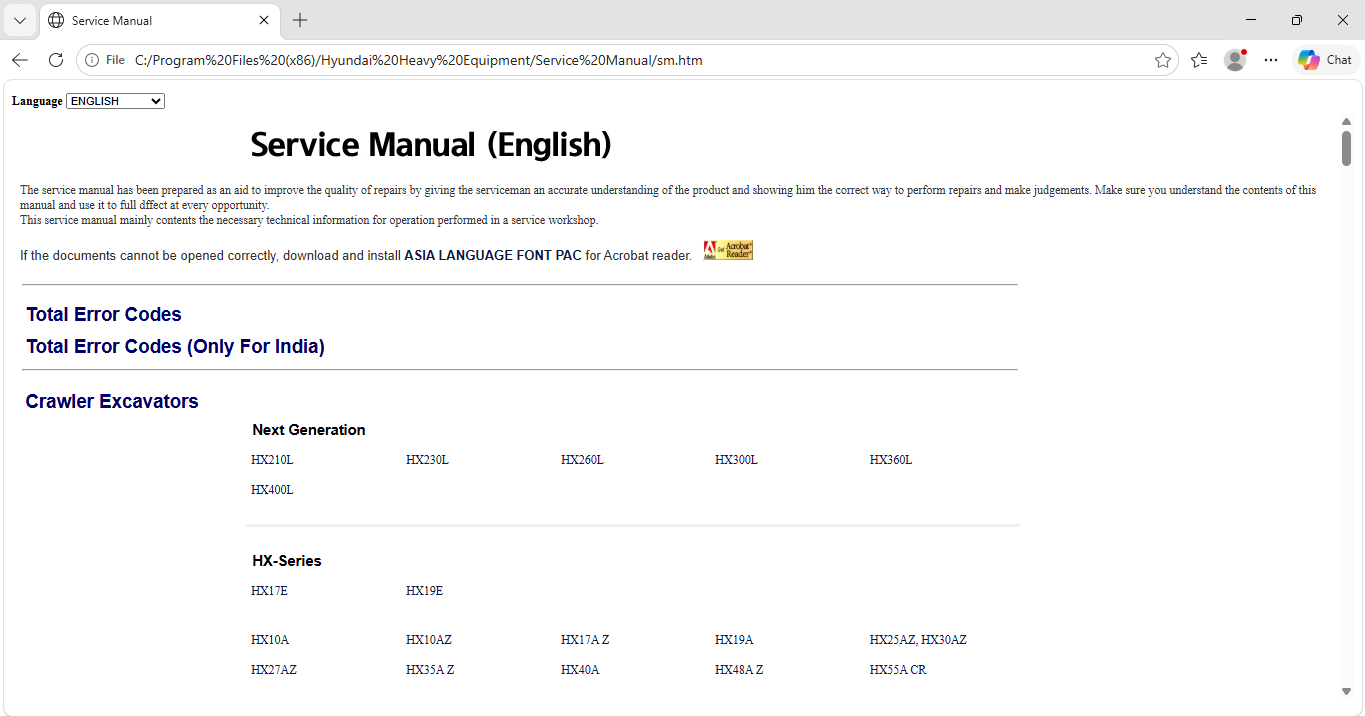Open HX48A Z service manual
This screenshot has width=1365, height=716.
[739, 670]
